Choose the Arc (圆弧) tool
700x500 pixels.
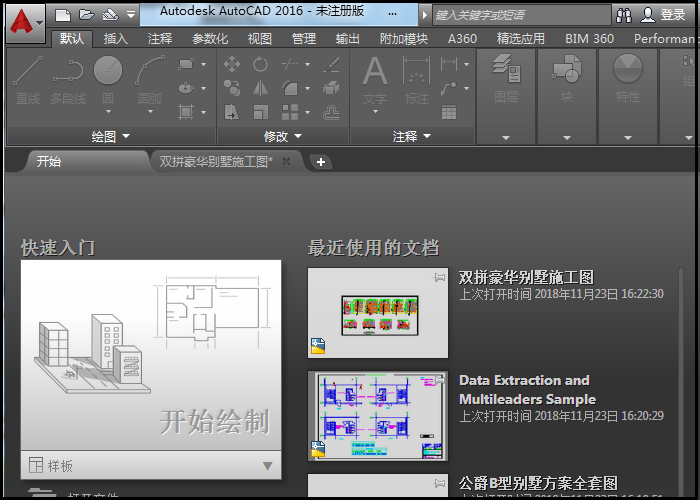pyautogui.click(x=149, y=71)
